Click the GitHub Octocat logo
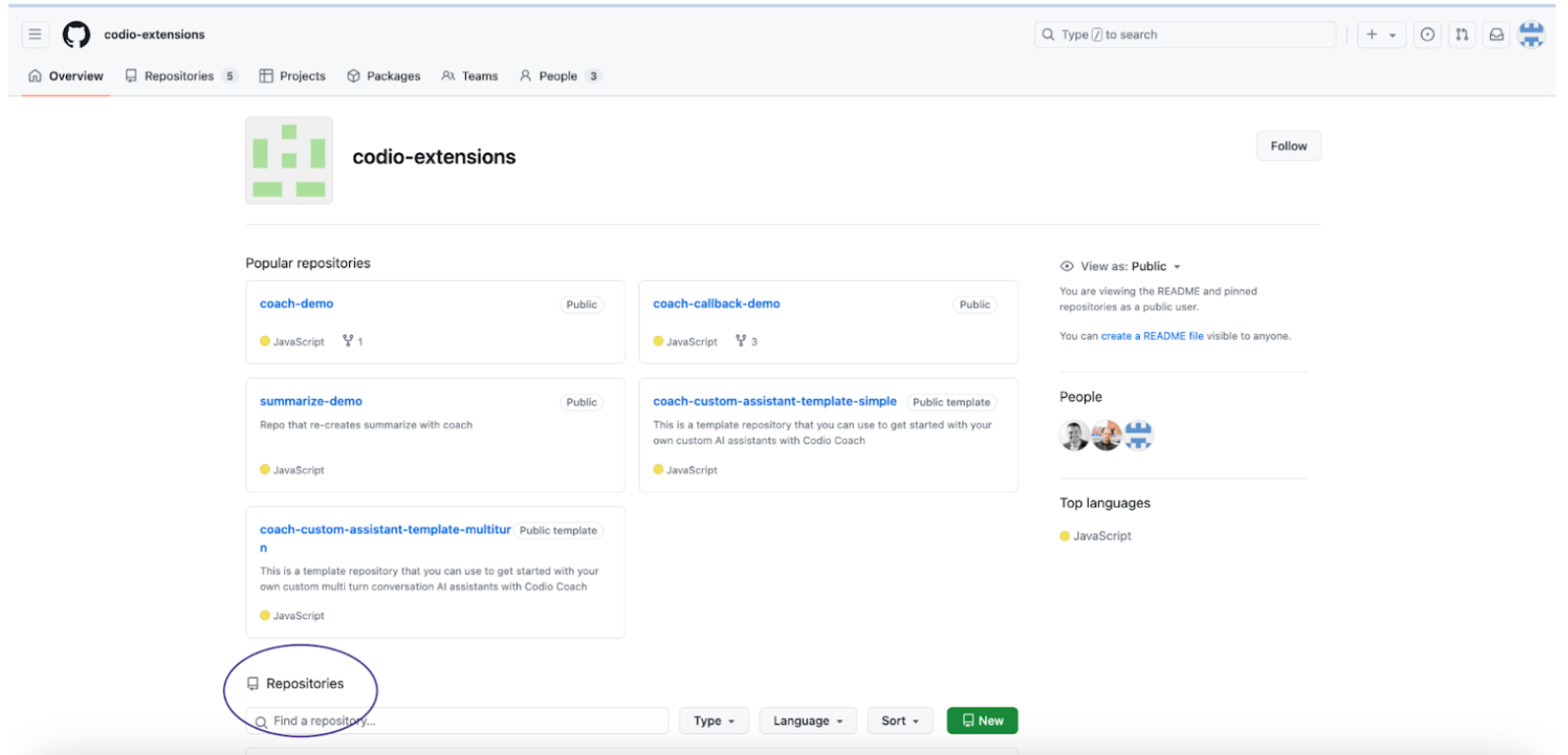 (x=76, y=35)
